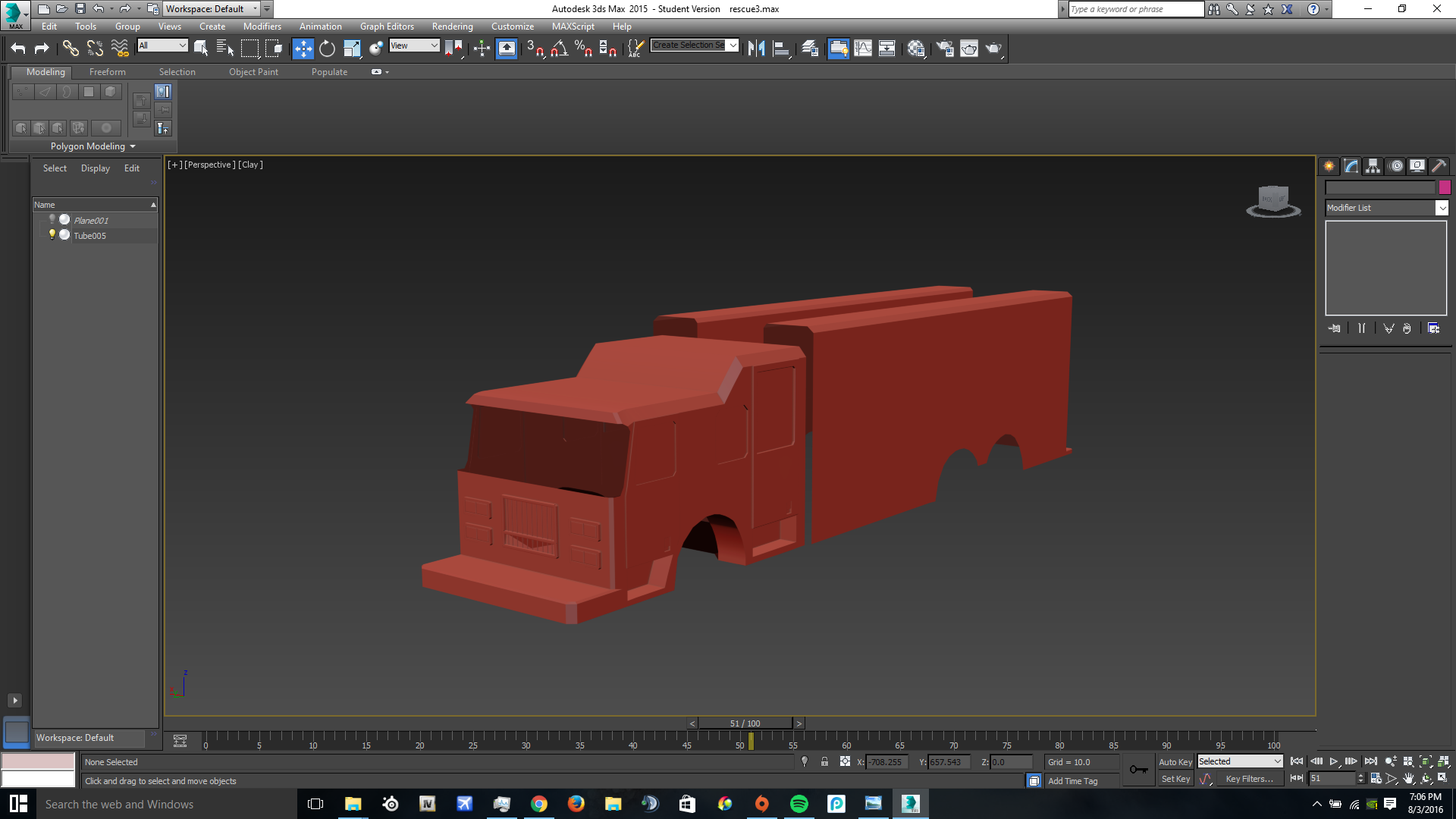
Task: Toggle visibility bulb of Tube005
Action: pyautogui.click(x=52, y=235)
